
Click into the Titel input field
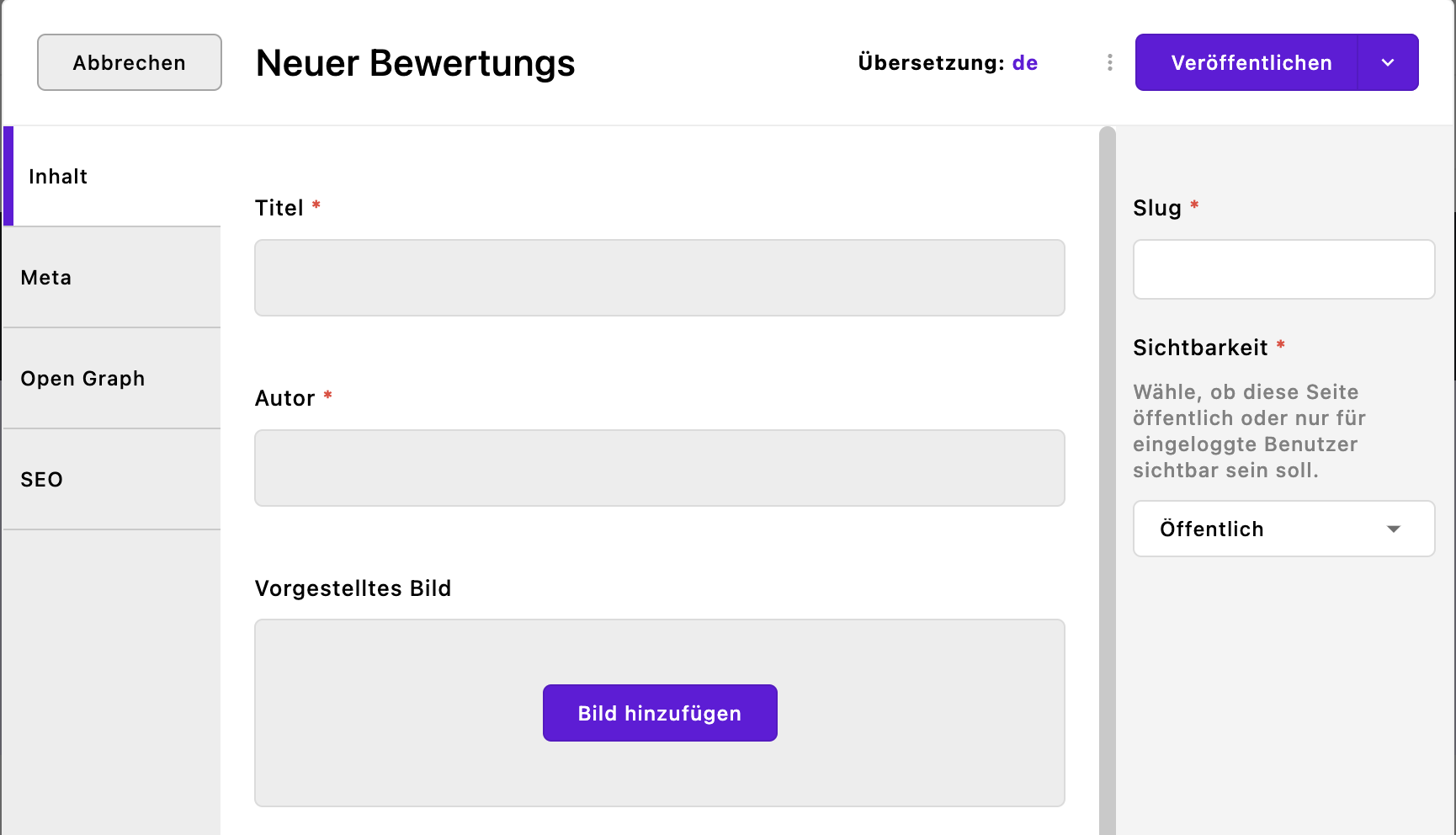pyautogui.click(x=659, y=278)
